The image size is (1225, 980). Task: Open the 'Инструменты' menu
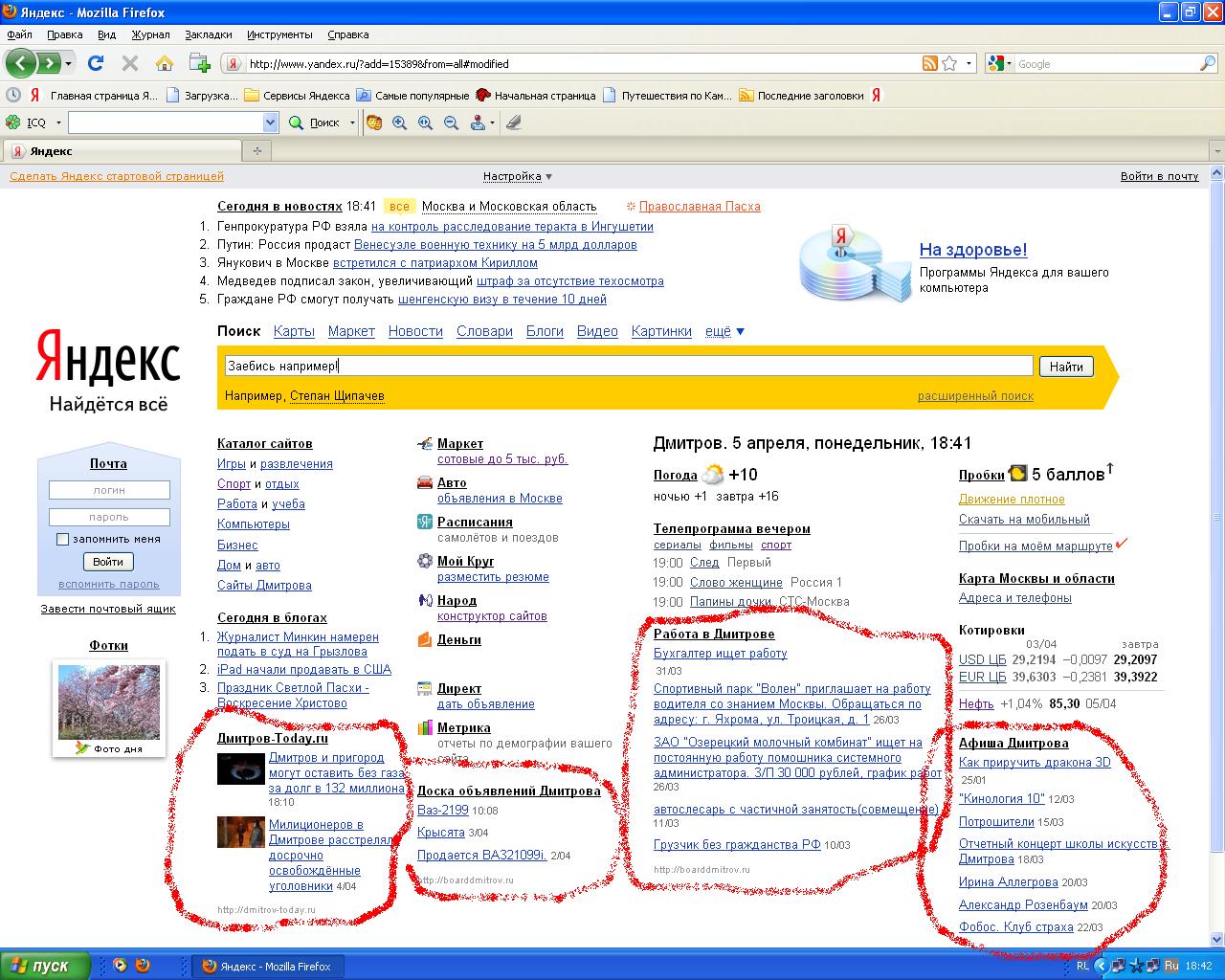click(279, 34)
